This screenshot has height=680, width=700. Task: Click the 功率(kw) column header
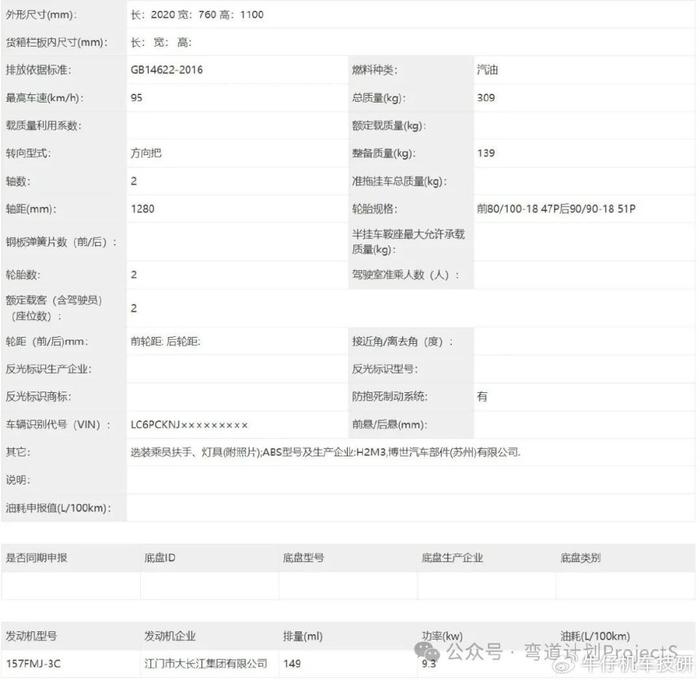(442, 636)
